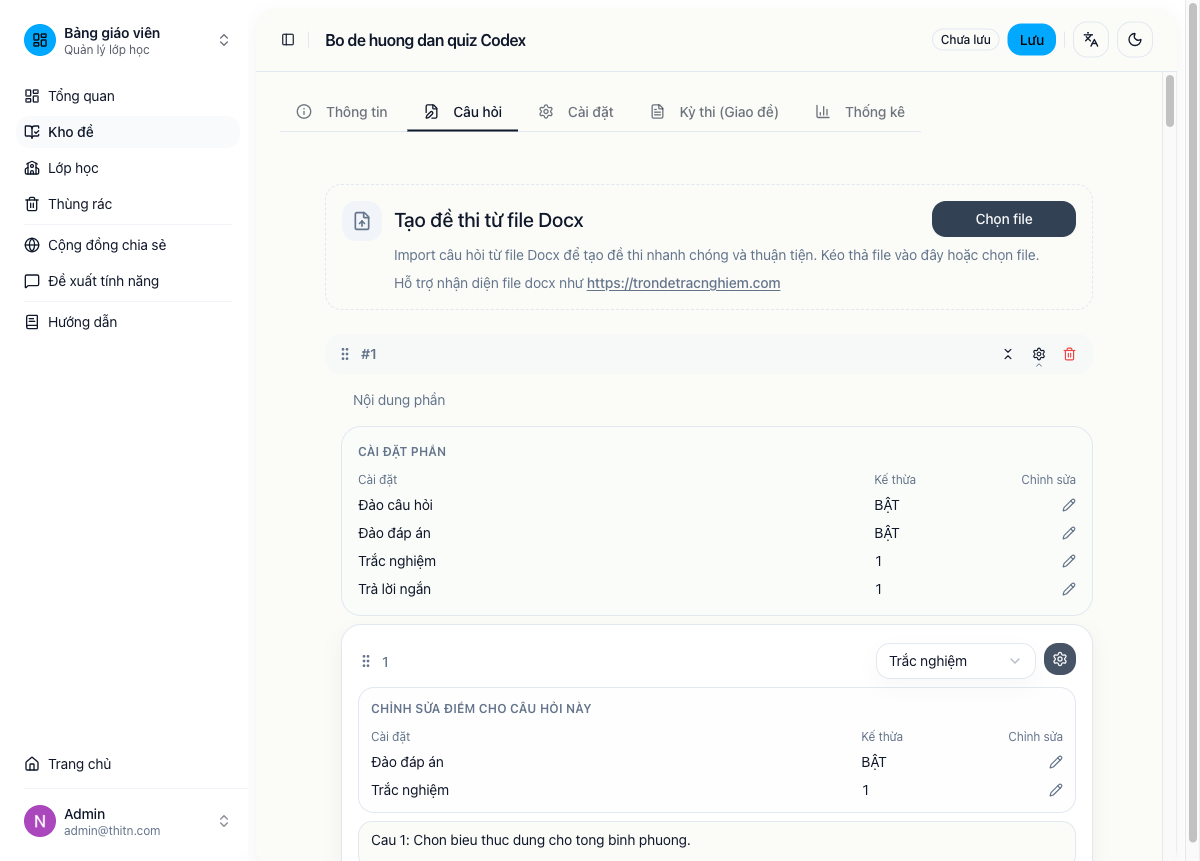
Task: Click the Bảng giáo viên logo icon
Action: pos(40,40)
